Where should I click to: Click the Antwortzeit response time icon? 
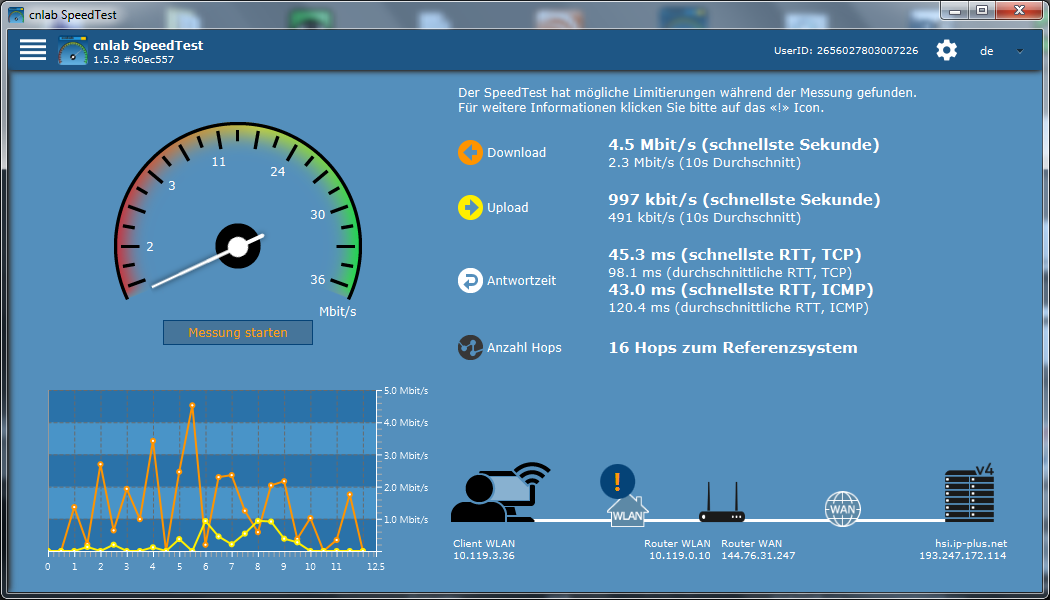(470, 281)
